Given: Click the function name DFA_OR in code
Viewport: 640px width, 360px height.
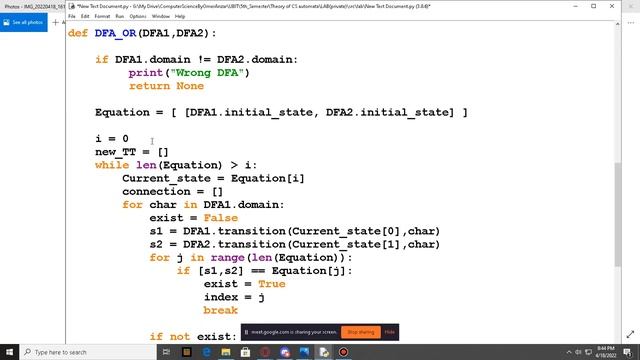Looking at the screenshot, I should point(115,33).
